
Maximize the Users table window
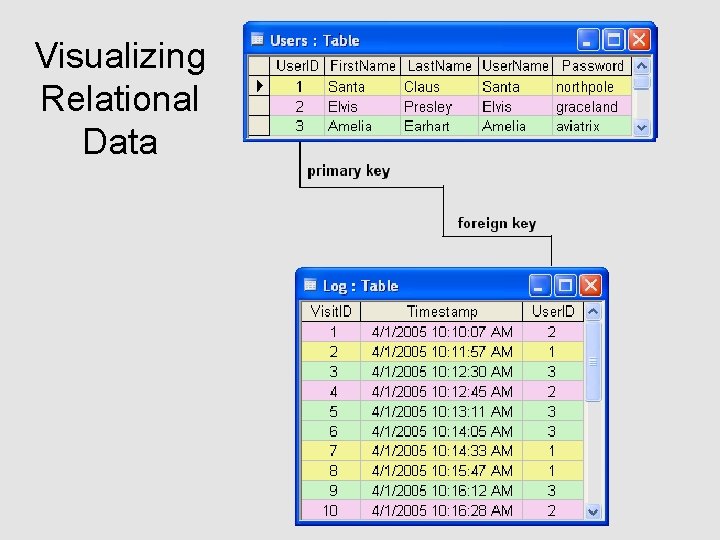point(613,39)
